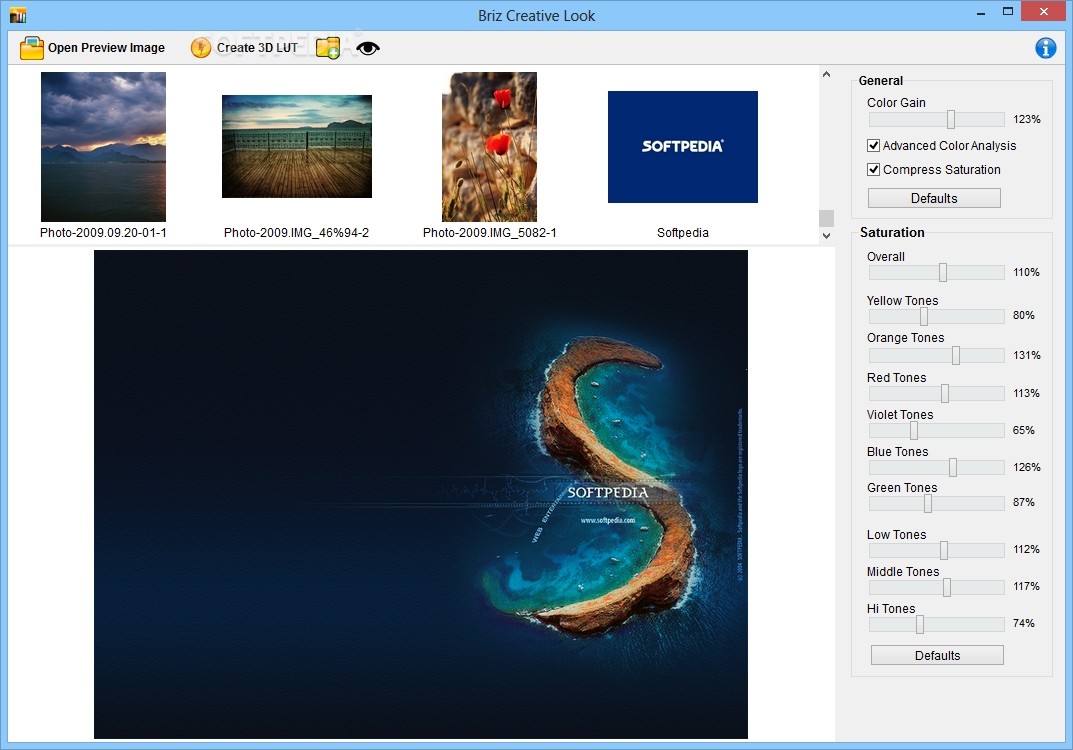Click the Low Tones slider handle

pyautogui.click(x=944, y=550)
